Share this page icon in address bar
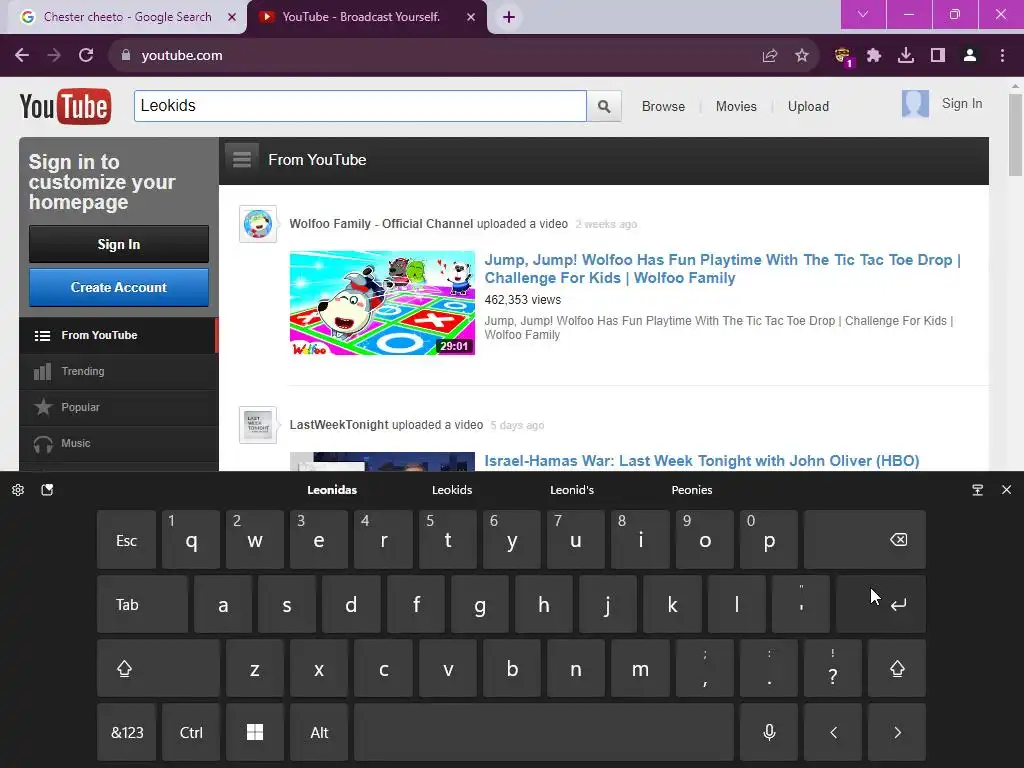This screenshot has width=1024, height=768. point(770,56)
